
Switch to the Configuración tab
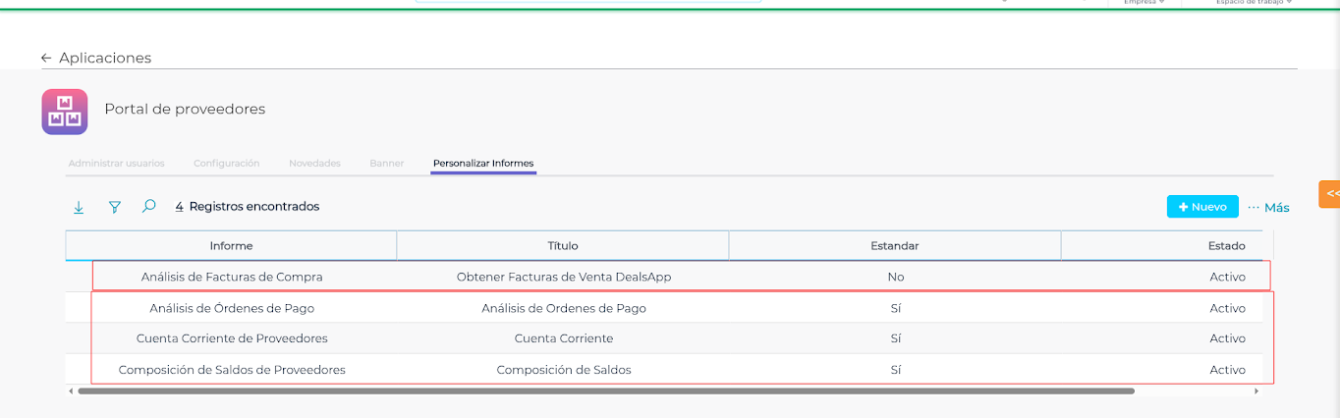[x=226, y=163]
